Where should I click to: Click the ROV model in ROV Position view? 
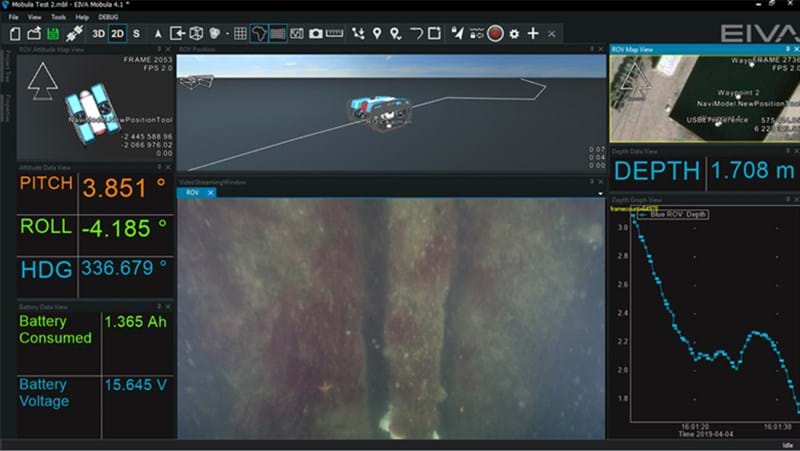(378, 110)
